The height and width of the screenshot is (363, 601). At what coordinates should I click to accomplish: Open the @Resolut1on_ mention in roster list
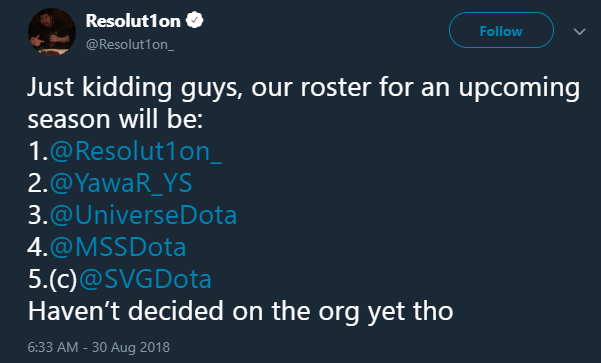click(136, 151)
